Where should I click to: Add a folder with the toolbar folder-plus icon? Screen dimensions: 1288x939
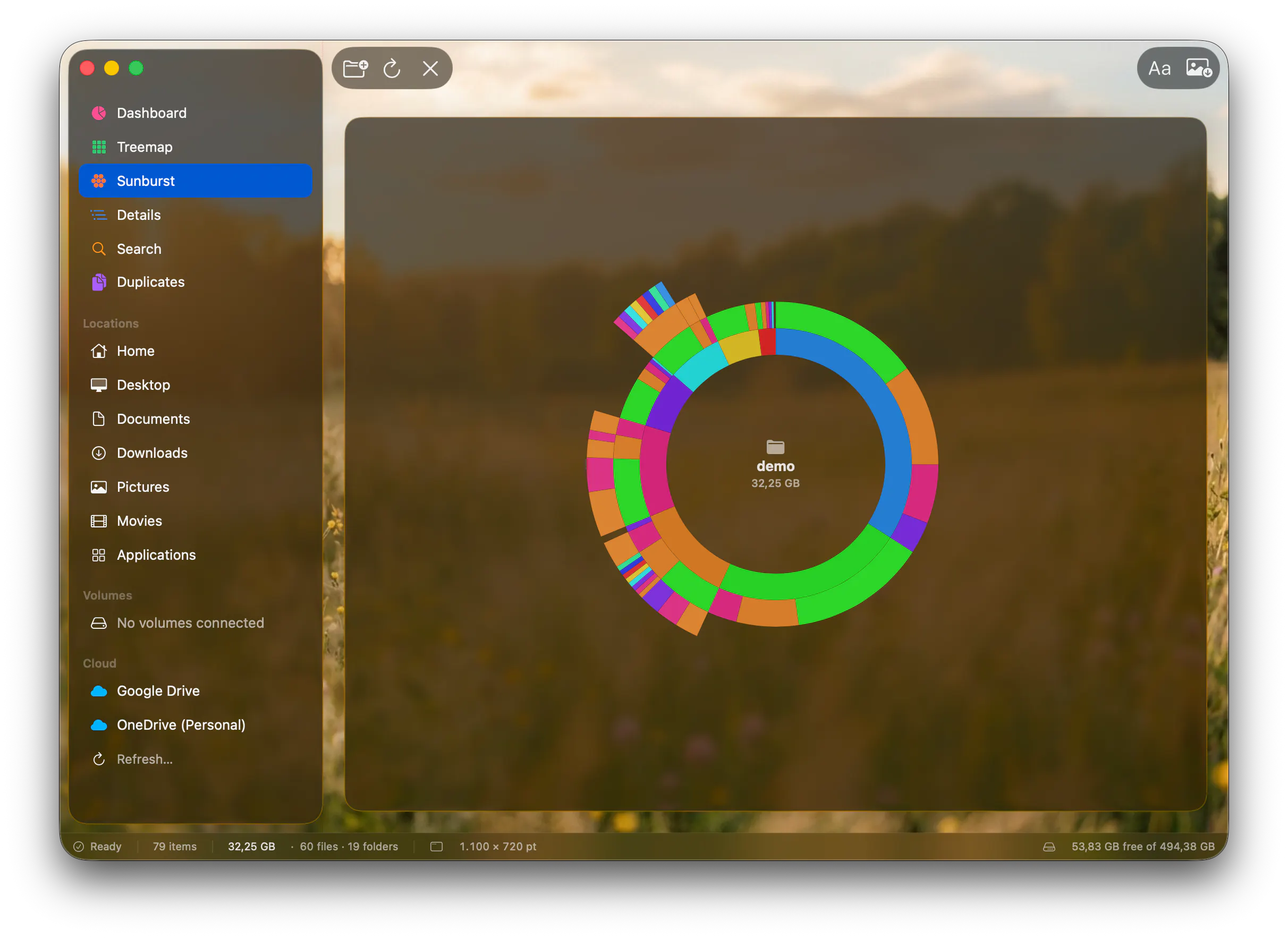pyautogui.click(x=356, y=69)
